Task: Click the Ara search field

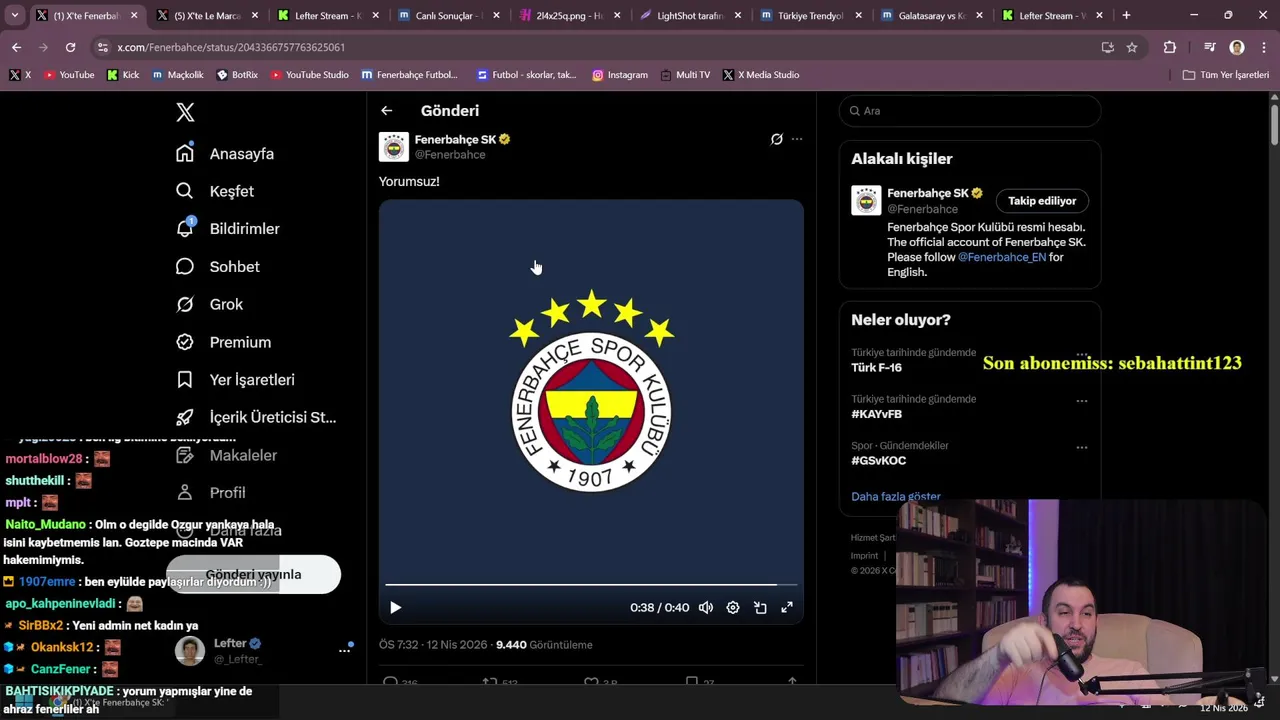Action: coord(970,111)
